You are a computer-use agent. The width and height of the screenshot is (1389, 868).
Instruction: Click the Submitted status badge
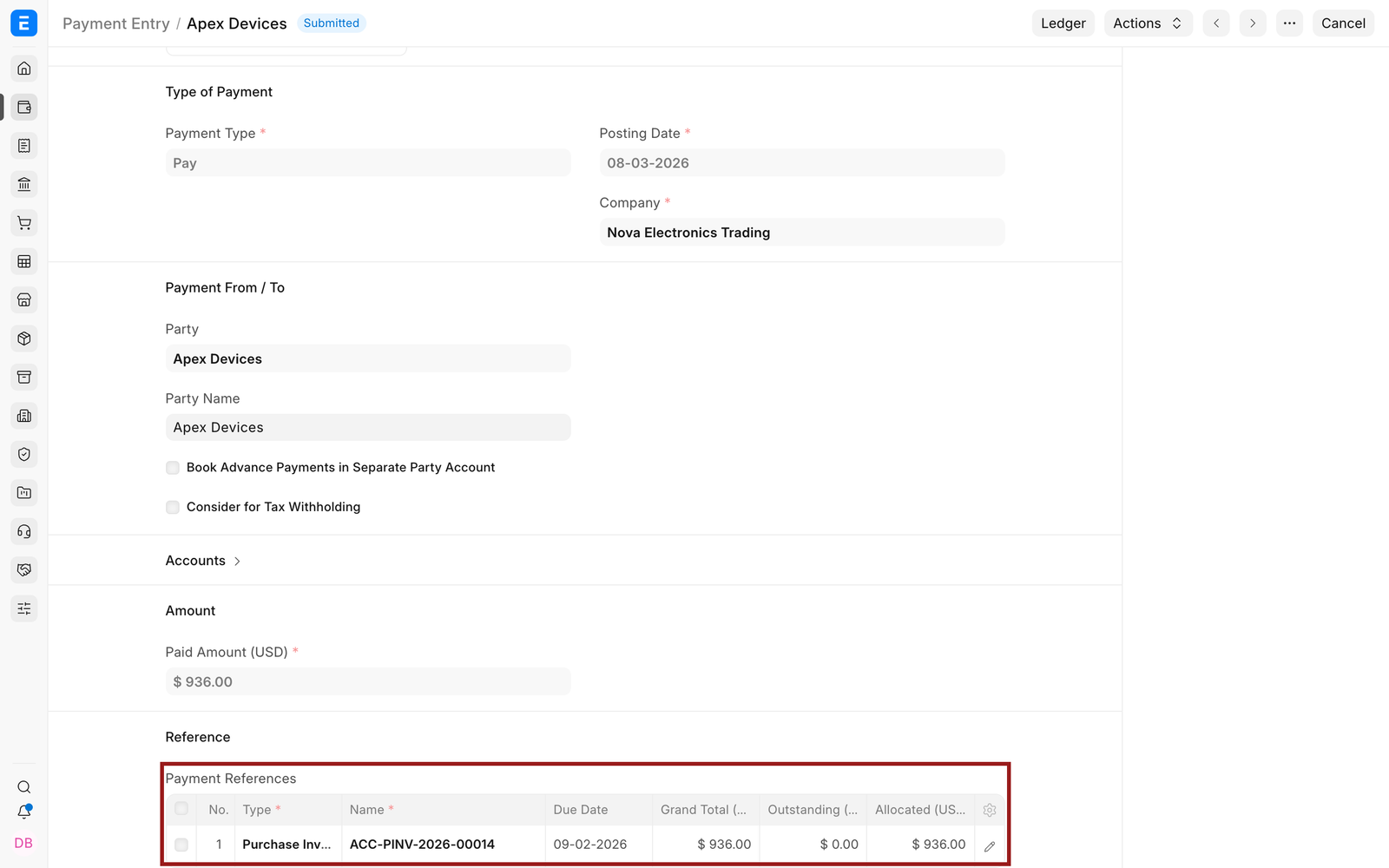pos(331,23)
